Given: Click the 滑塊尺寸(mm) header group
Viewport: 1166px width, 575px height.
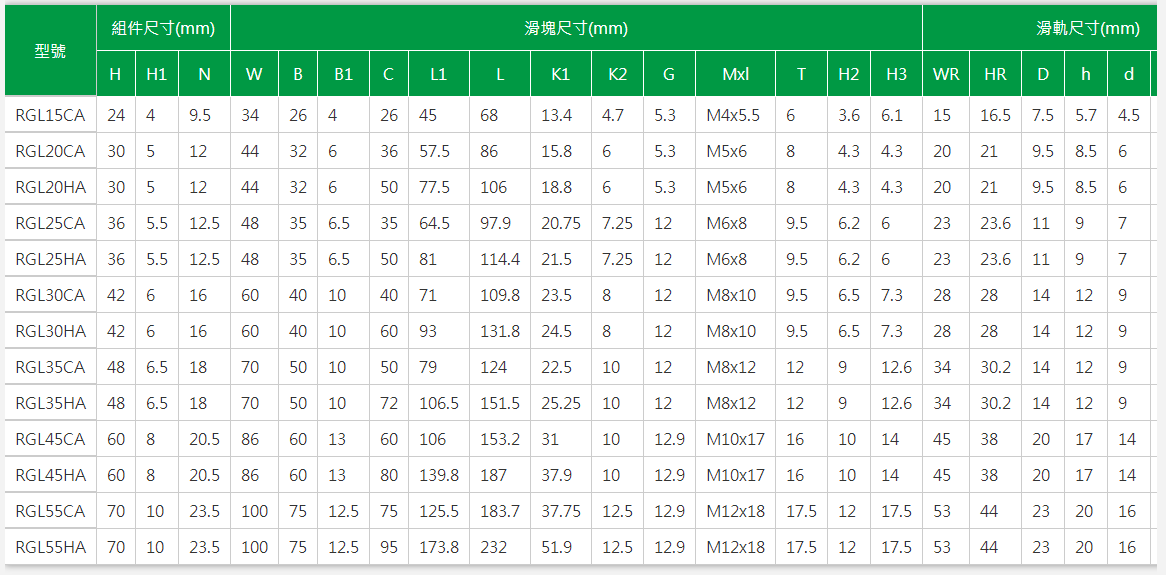Looking at the screenshot, I should [576, 28].
